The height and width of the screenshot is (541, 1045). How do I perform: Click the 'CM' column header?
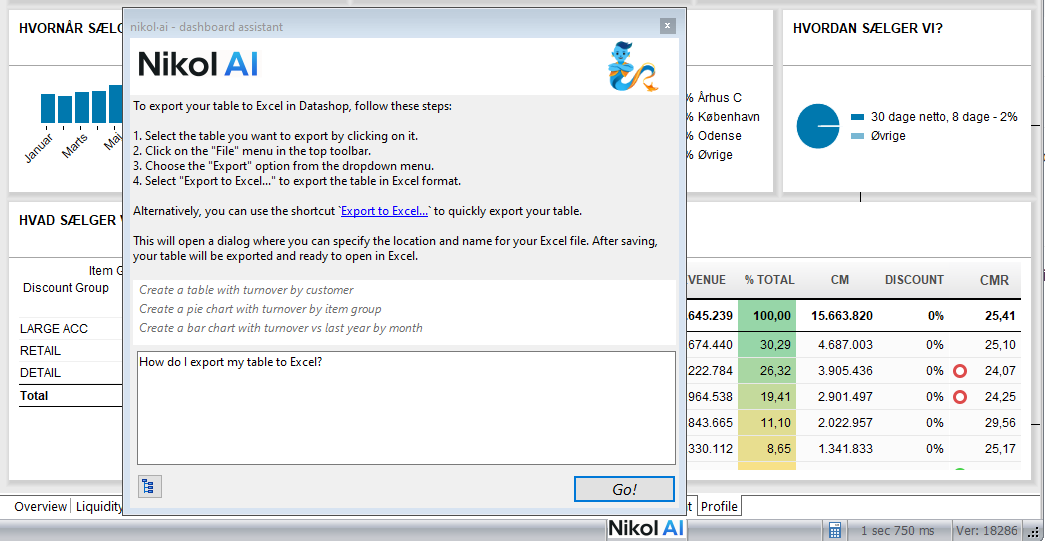tap(840, 280)
